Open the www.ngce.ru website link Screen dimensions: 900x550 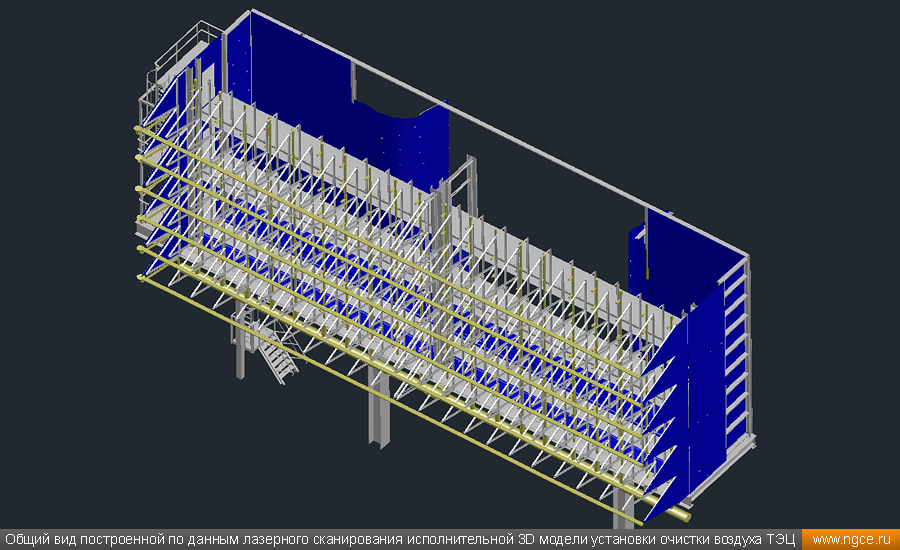tap(851, 540)
